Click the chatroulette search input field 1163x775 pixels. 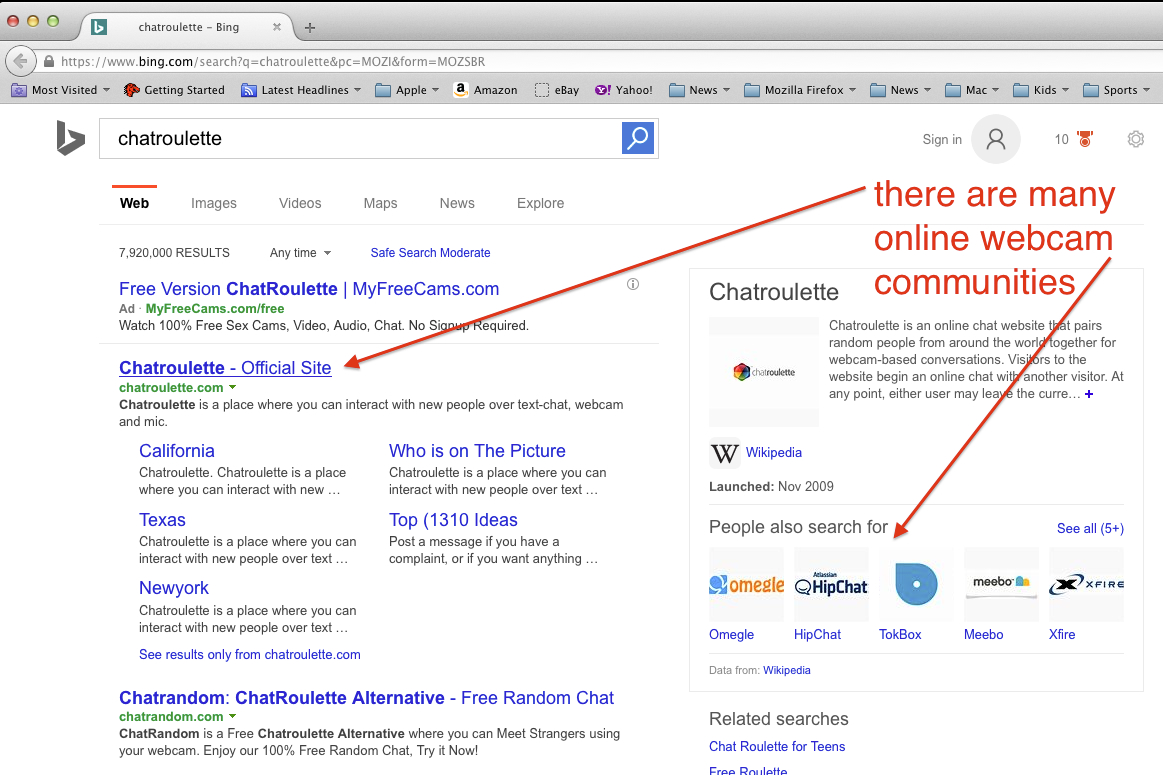360,139
